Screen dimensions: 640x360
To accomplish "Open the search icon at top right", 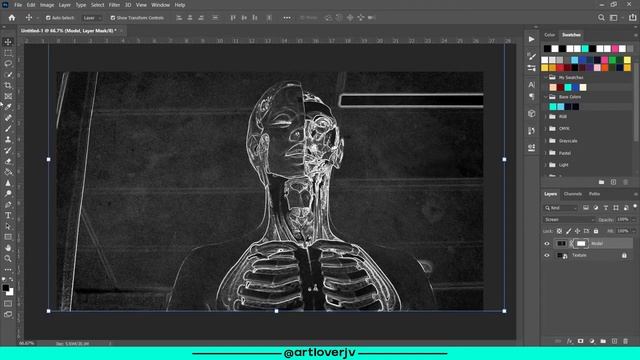I will coord(601,18).
